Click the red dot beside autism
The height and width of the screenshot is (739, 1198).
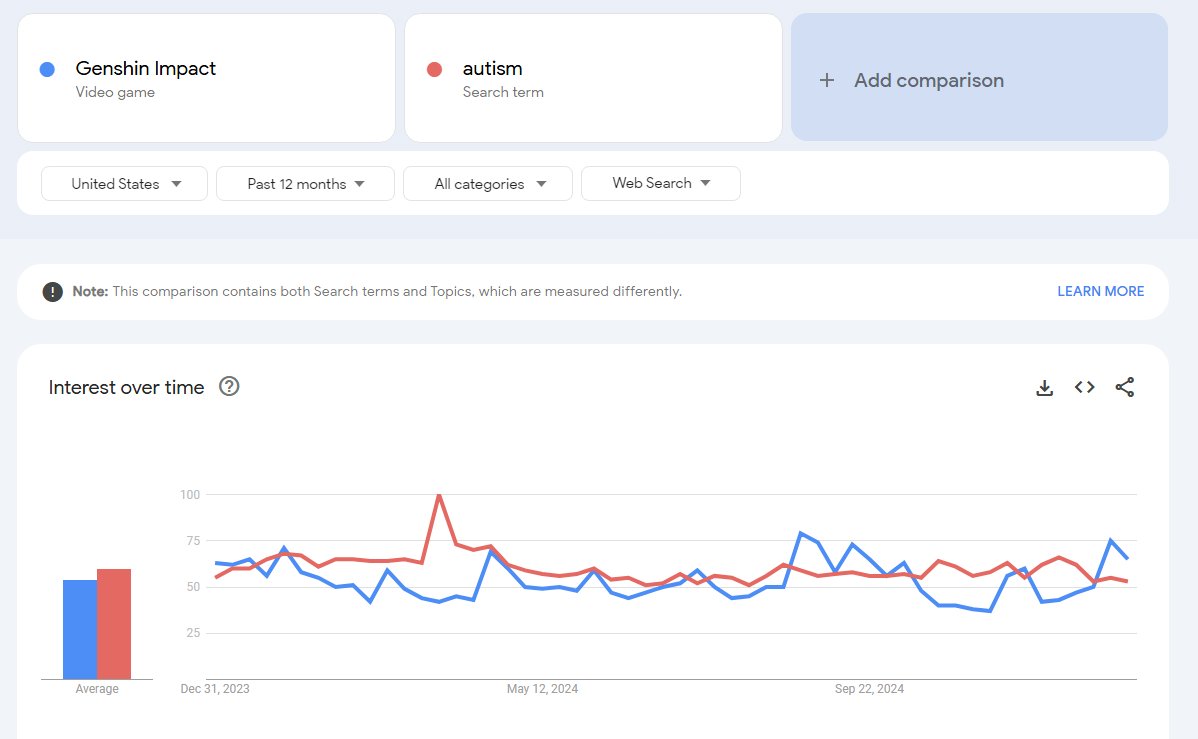pyautogui.click(x=435, y=70)
